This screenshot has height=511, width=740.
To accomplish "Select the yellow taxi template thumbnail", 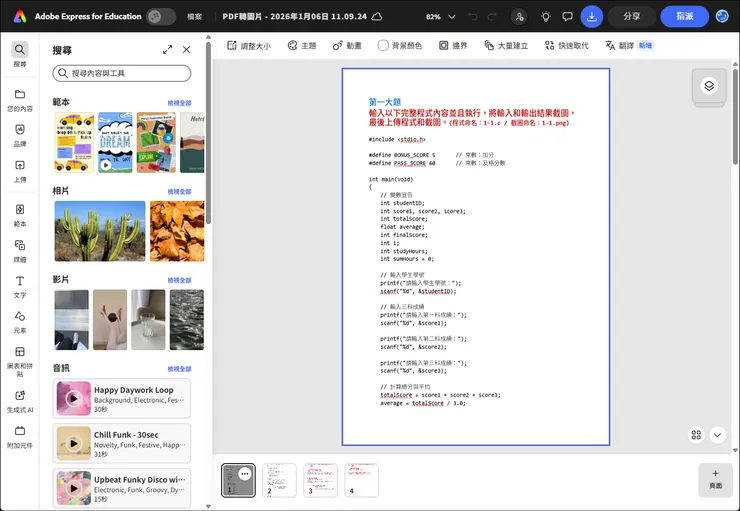I will (x=74, y=142).
